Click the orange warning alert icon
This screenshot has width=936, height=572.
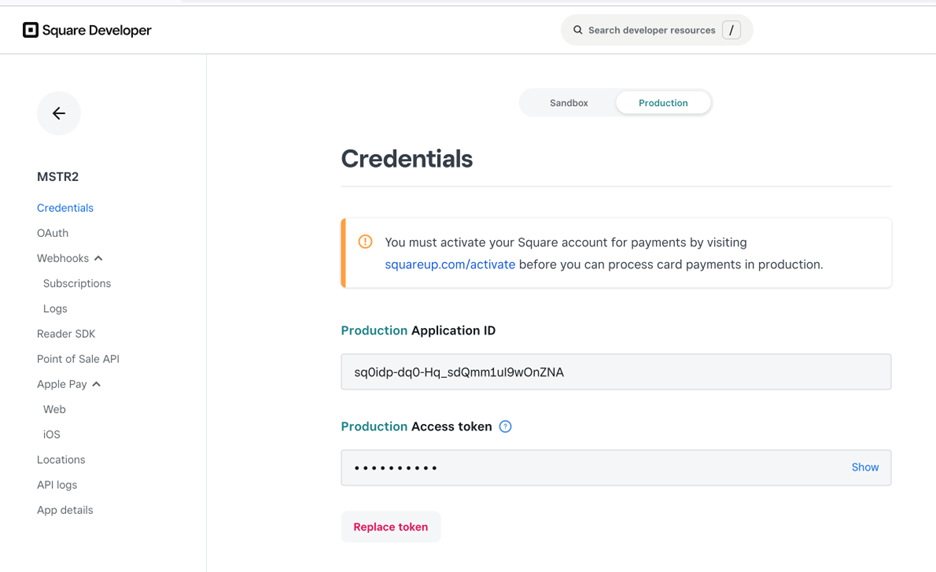365,242
